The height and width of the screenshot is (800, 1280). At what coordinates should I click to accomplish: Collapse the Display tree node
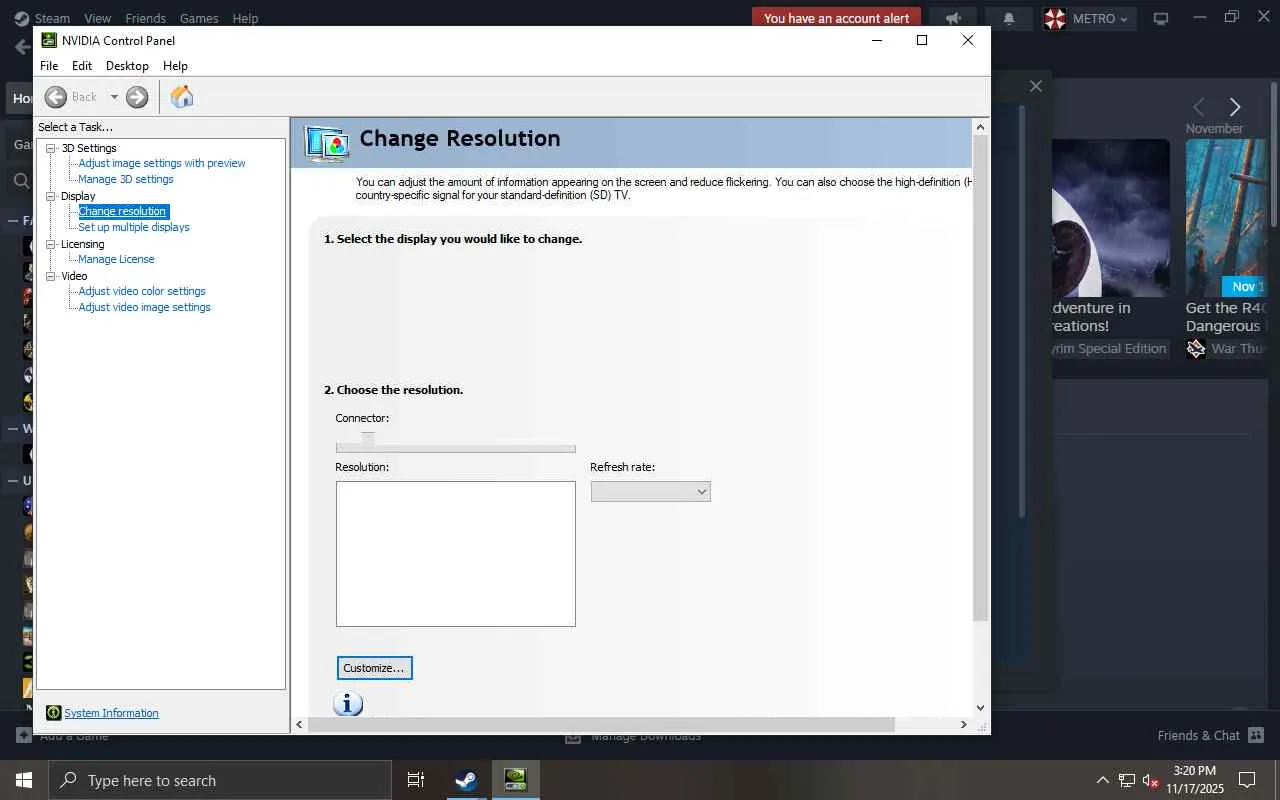coord(52,196)
